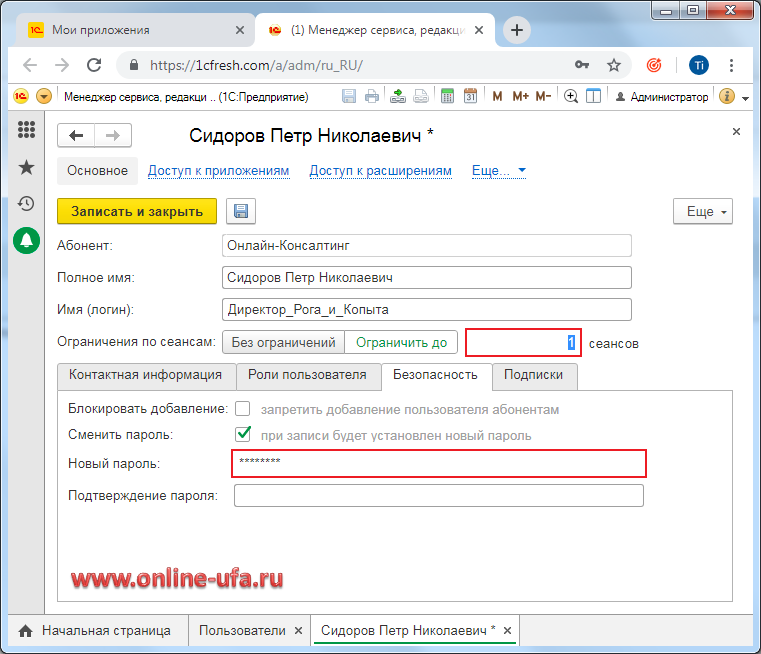Close the Сидоров Петр Николаевич bottom tab
This screenshot has height=654, width=761.
point(507,631)
